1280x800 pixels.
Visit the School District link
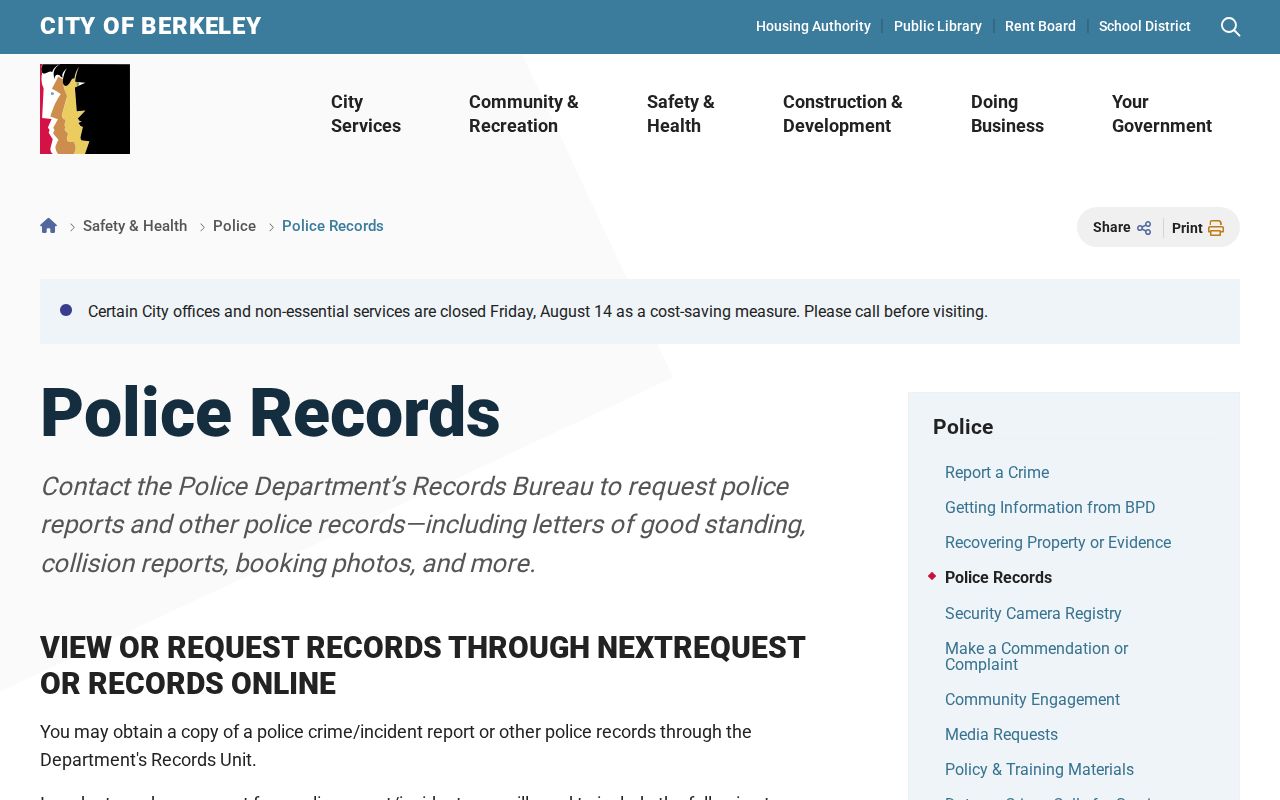(1145, 26)
